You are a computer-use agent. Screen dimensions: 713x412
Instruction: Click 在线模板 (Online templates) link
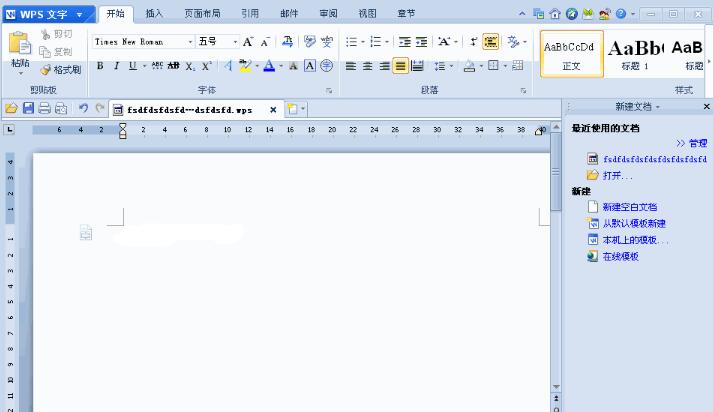[620, 256]
